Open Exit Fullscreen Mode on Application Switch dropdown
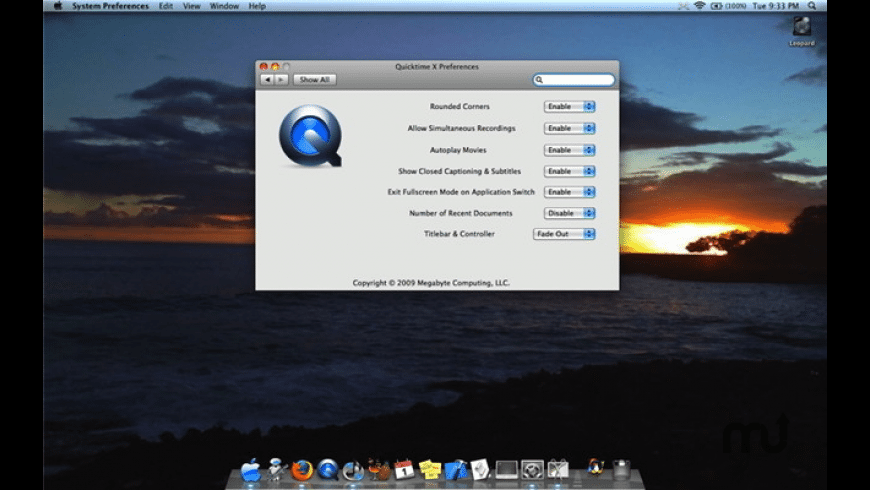The image size is (870, 490). pyautogui.click(x=569, y=192)
